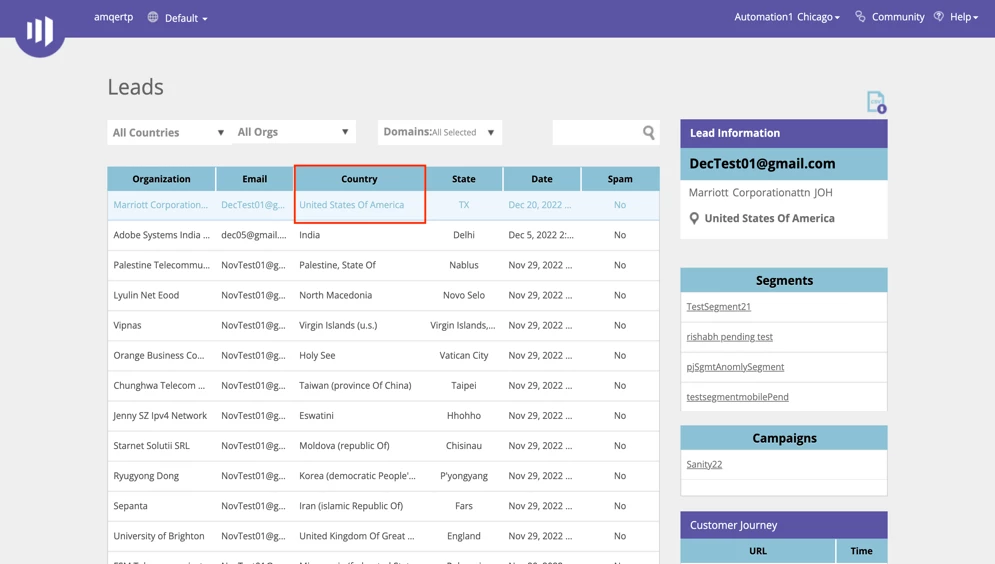This screenshot has width=995, height=564.
Task: Select the Ryugyong Dong lead row
Action: click(x=383, y=476)
